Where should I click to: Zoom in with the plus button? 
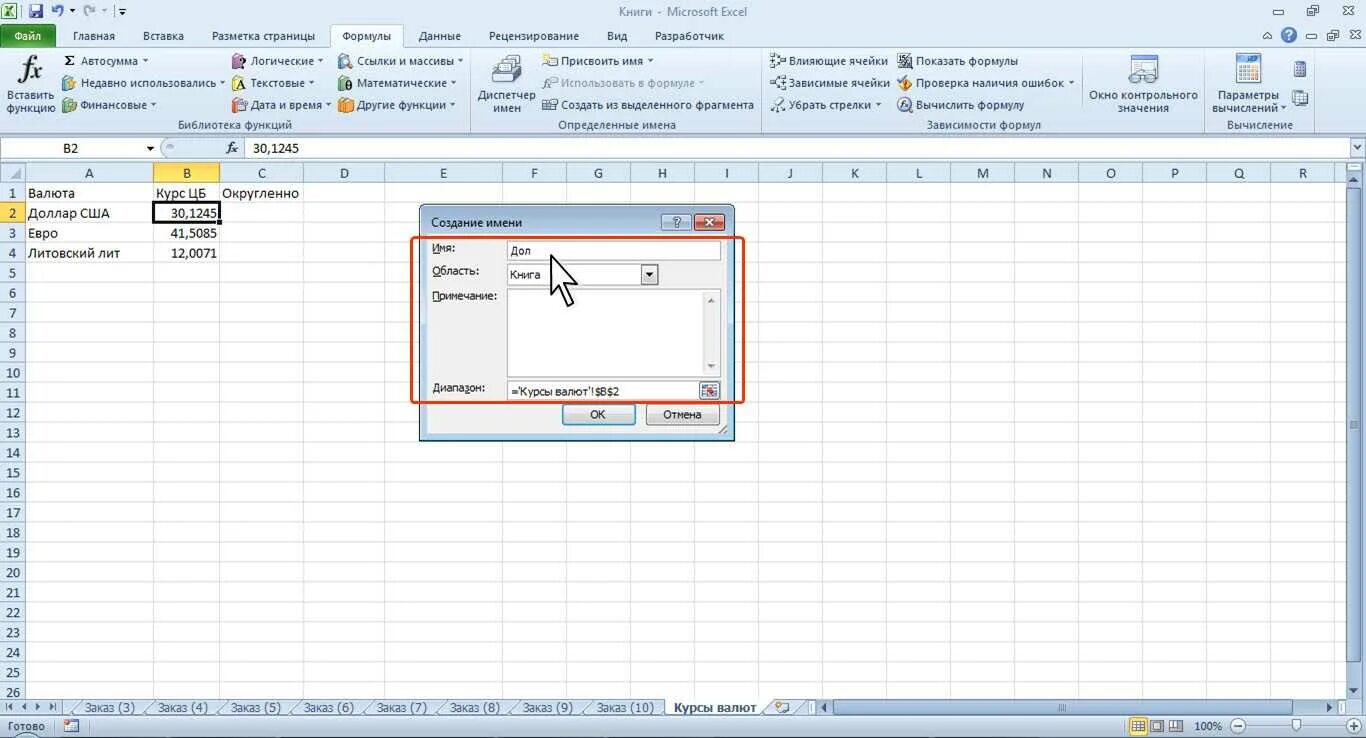(1355, 726)
